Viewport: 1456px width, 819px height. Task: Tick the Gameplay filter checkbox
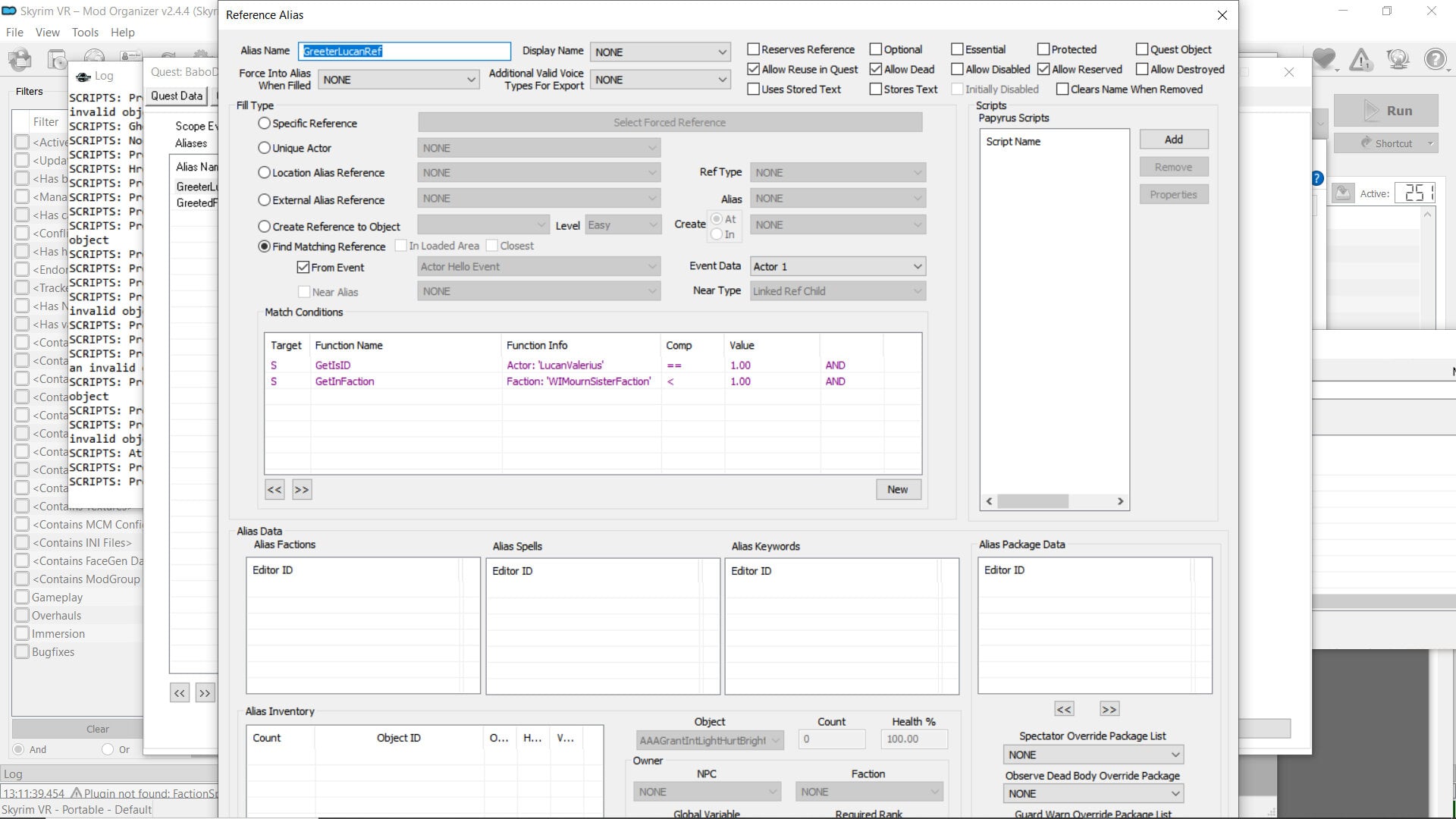point(22,598)
